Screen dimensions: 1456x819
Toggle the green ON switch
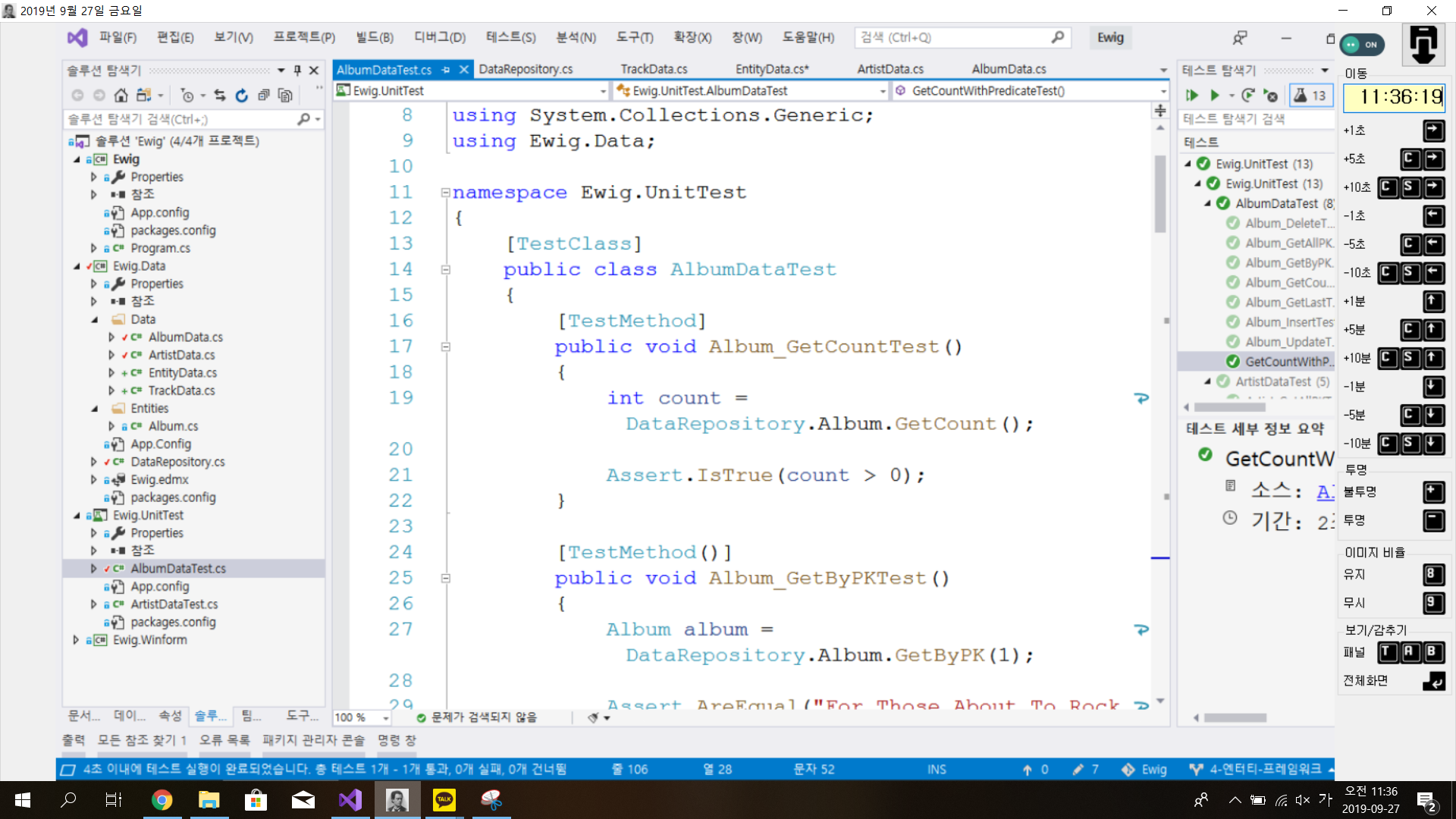click(x=1362, y=45)
